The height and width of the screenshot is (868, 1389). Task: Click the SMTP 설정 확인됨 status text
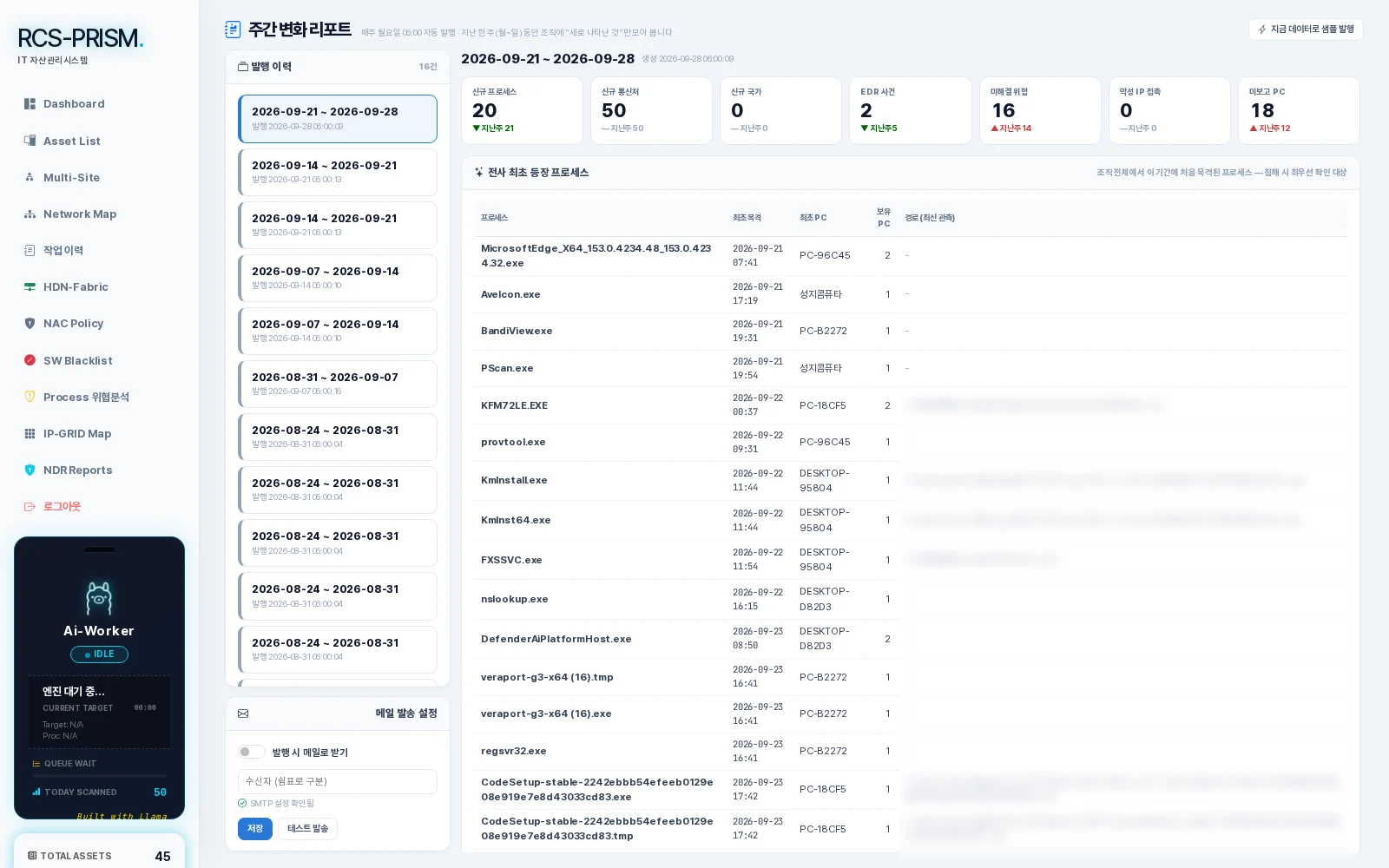point(282,804)
